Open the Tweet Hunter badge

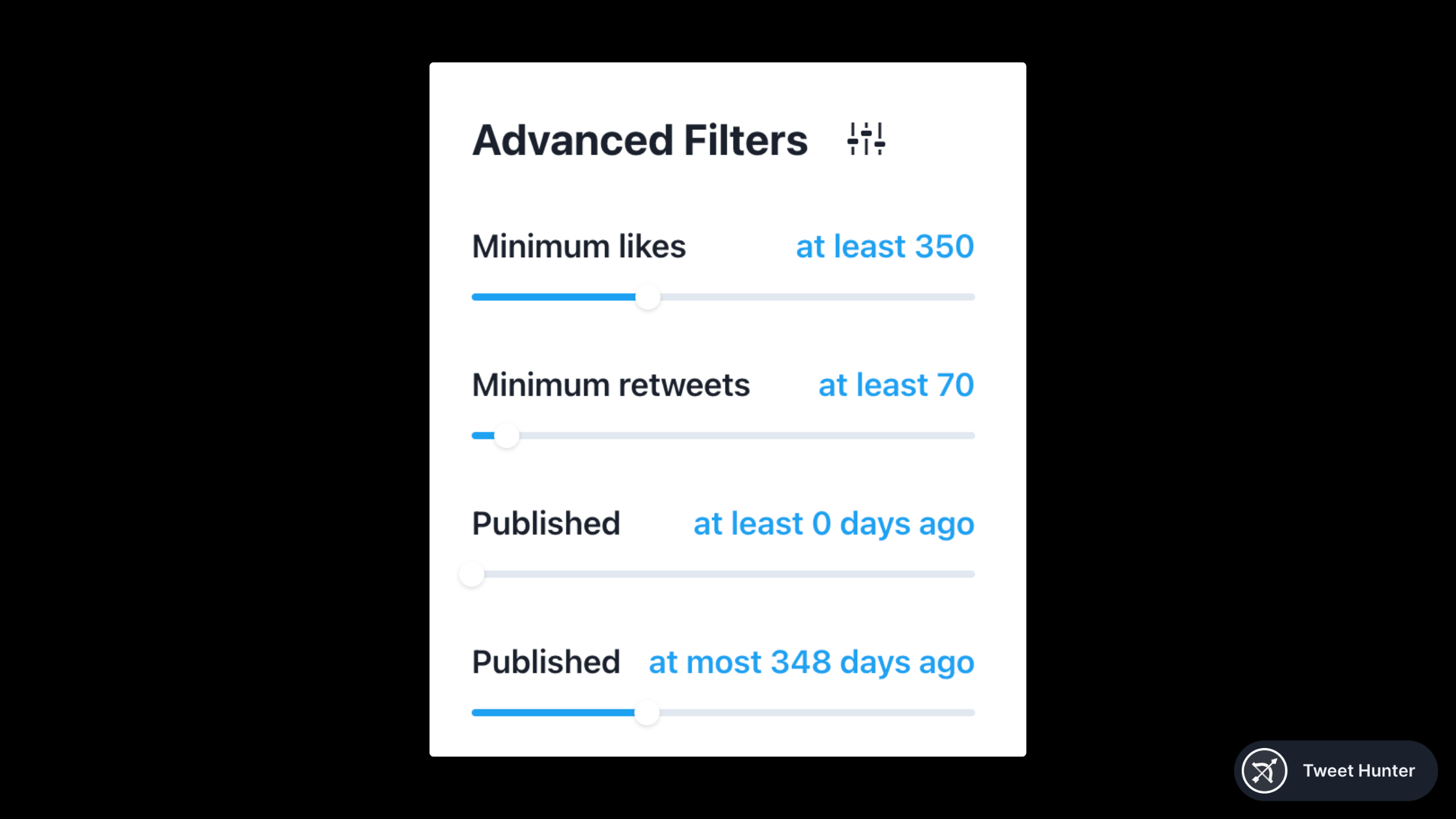tap(1335, 770)
